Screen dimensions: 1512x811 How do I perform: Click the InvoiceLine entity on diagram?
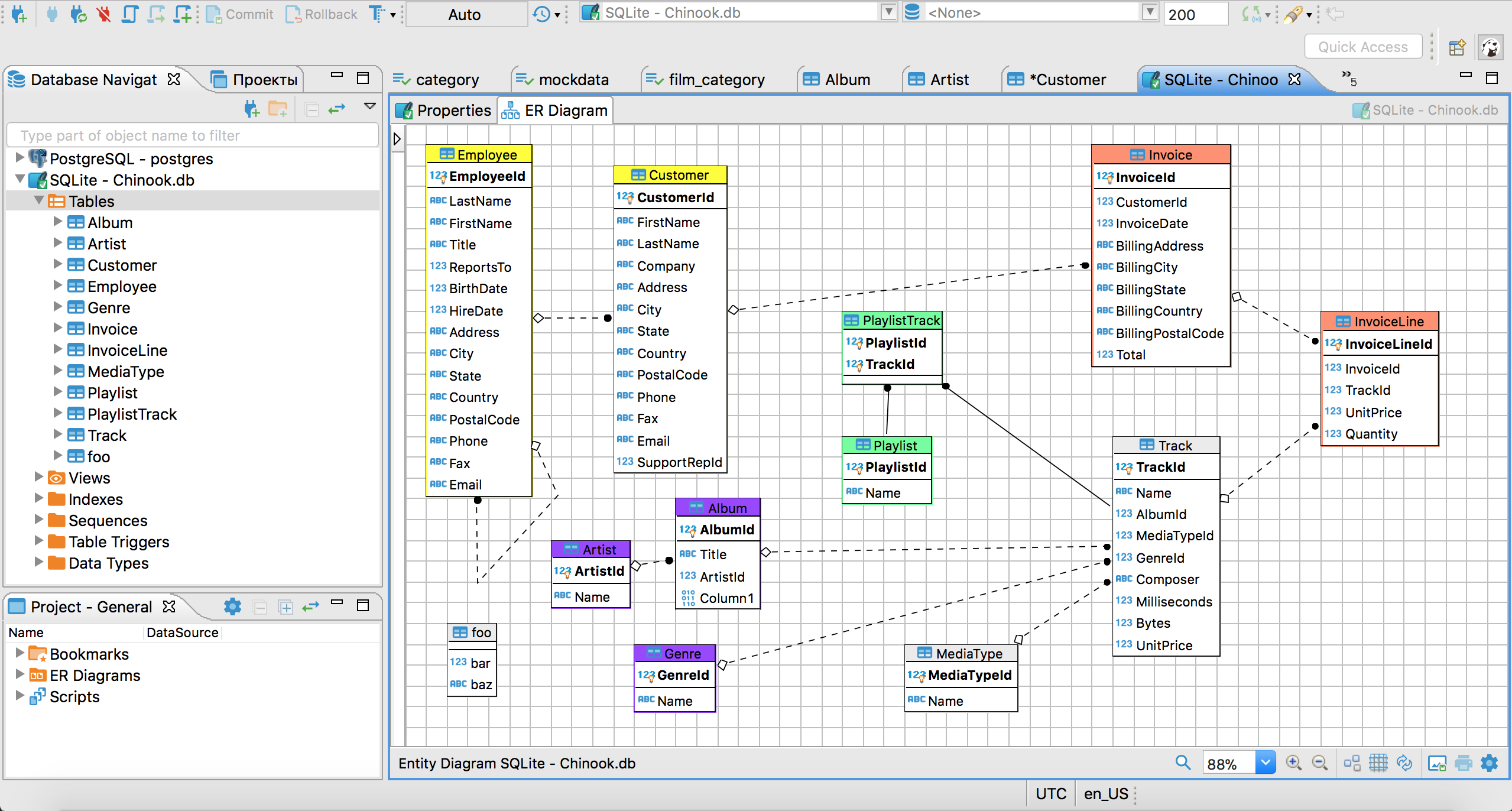(1383, 320)
